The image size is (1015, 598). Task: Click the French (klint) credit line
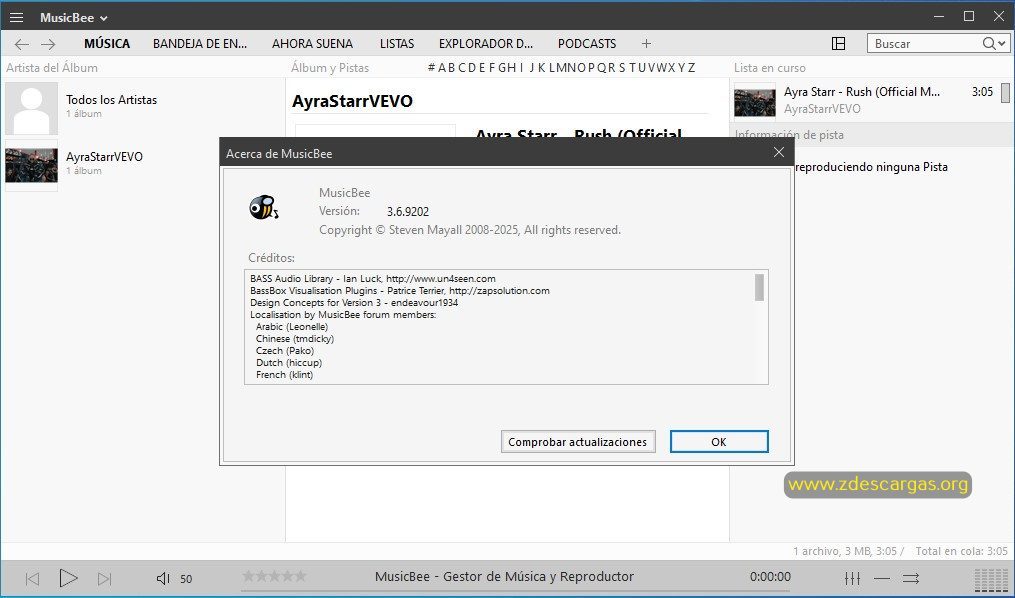[284, 375]
